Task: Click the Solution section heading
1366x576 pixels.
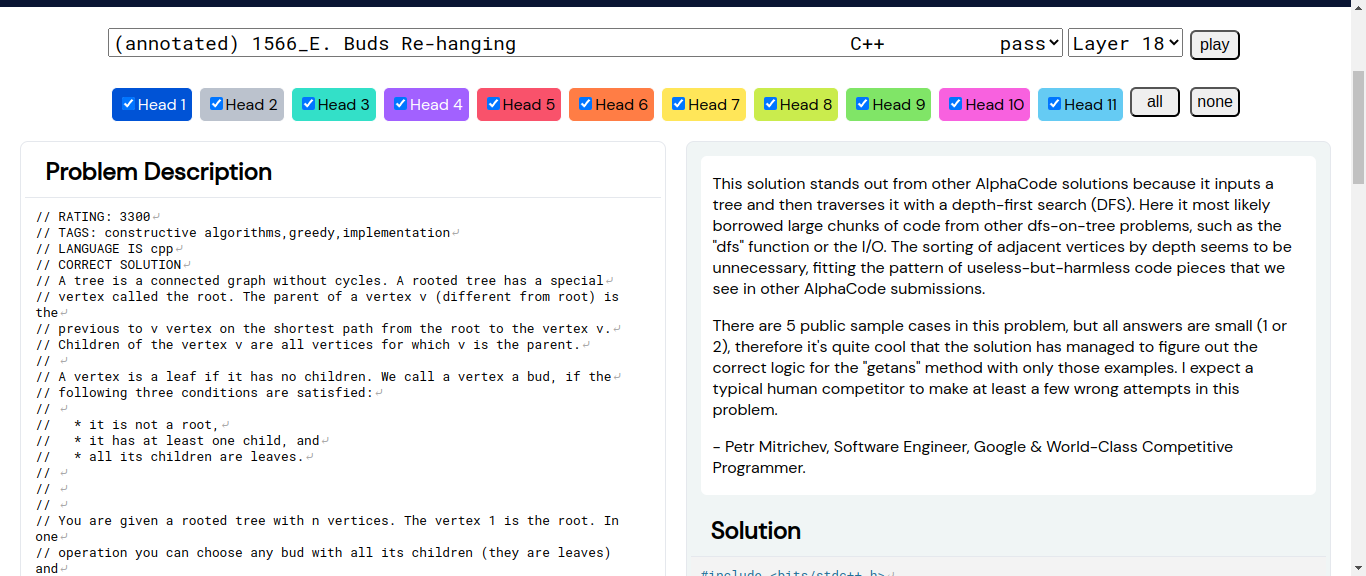Action: pyautogui.click(x=756, y=530)
